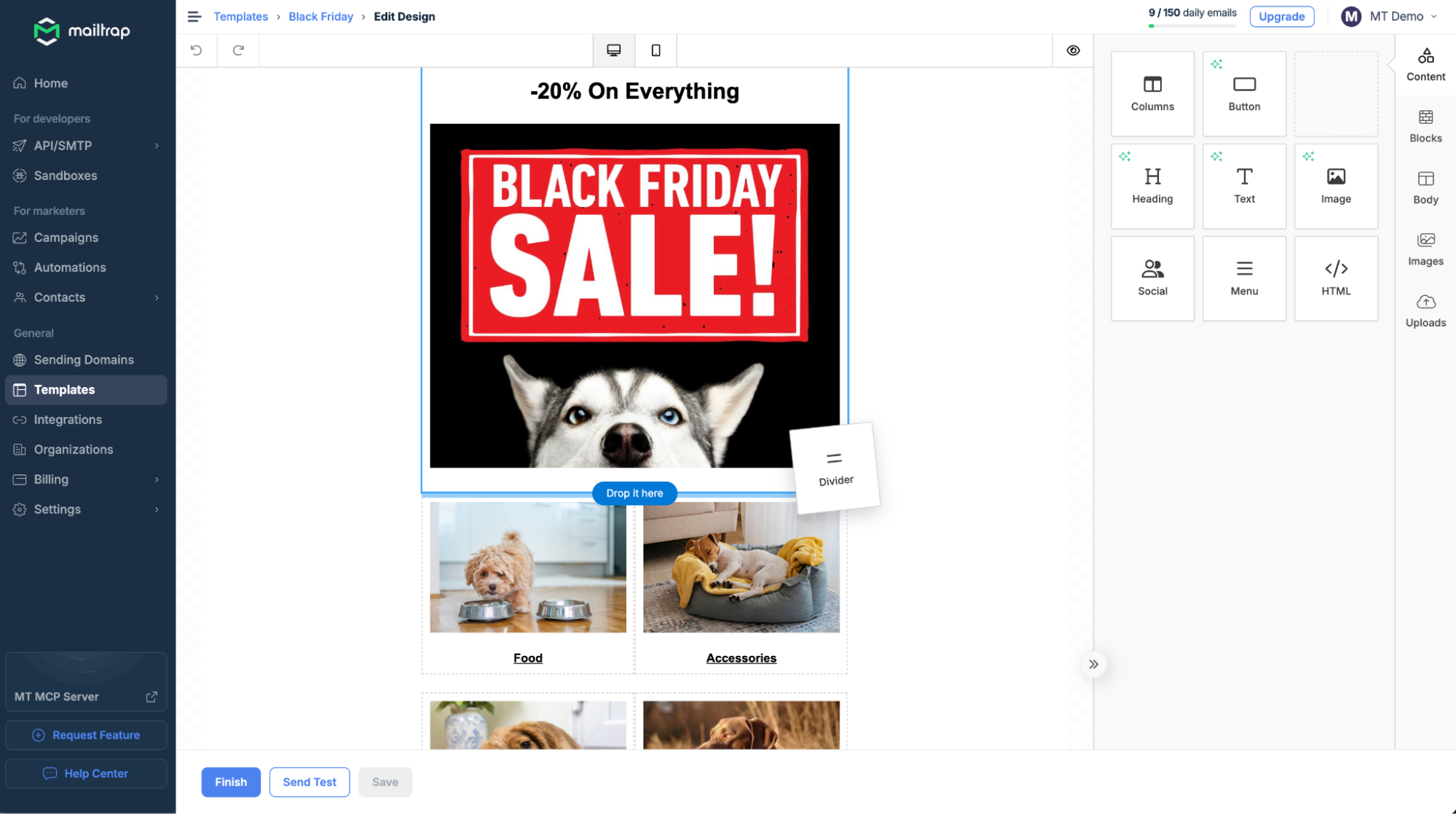This screenshot has width=1456, height=814.
Task: Open Campaigns in sidebar
Action: (86, 238)
